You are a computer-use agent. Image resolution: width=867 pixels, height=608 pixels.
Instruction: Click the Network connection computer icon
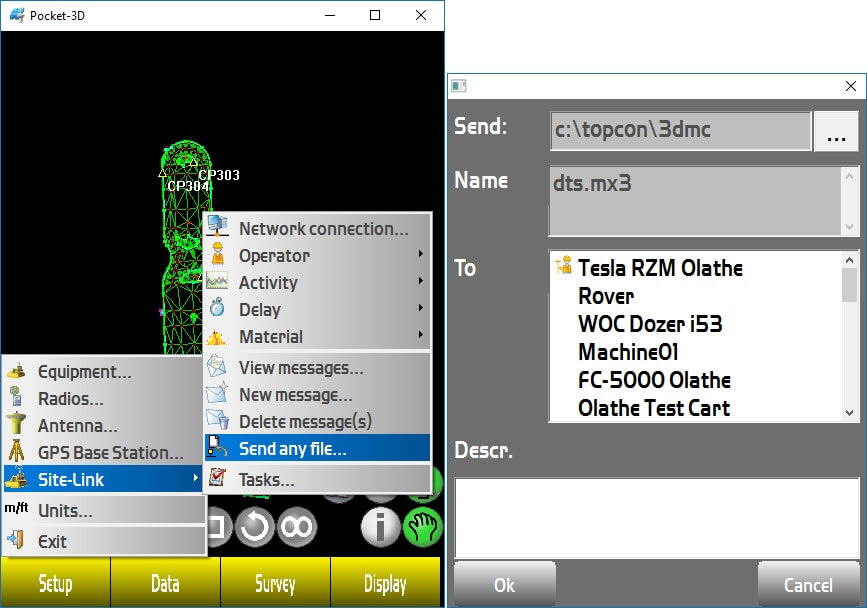[217, 227]
